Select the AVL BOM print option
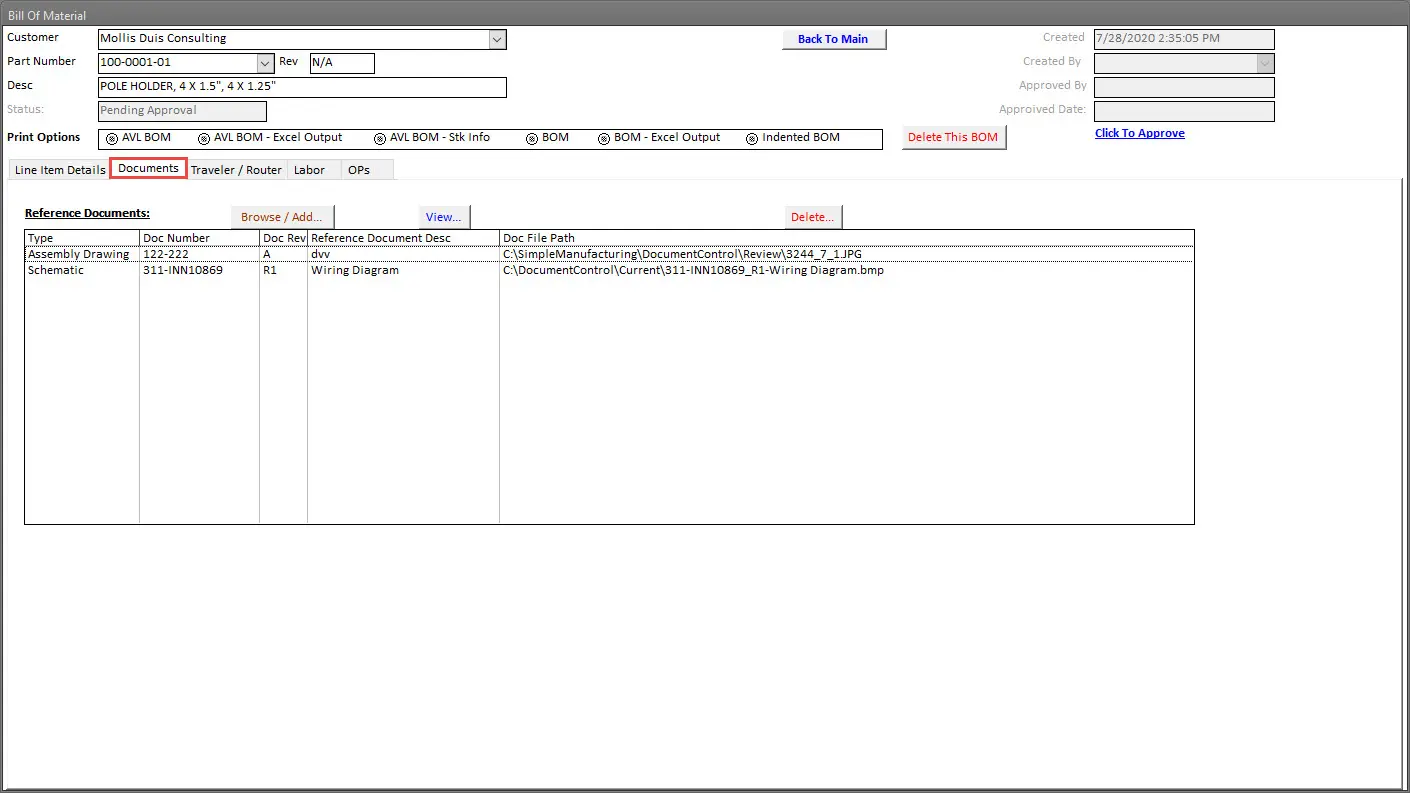 pos(112,138)
